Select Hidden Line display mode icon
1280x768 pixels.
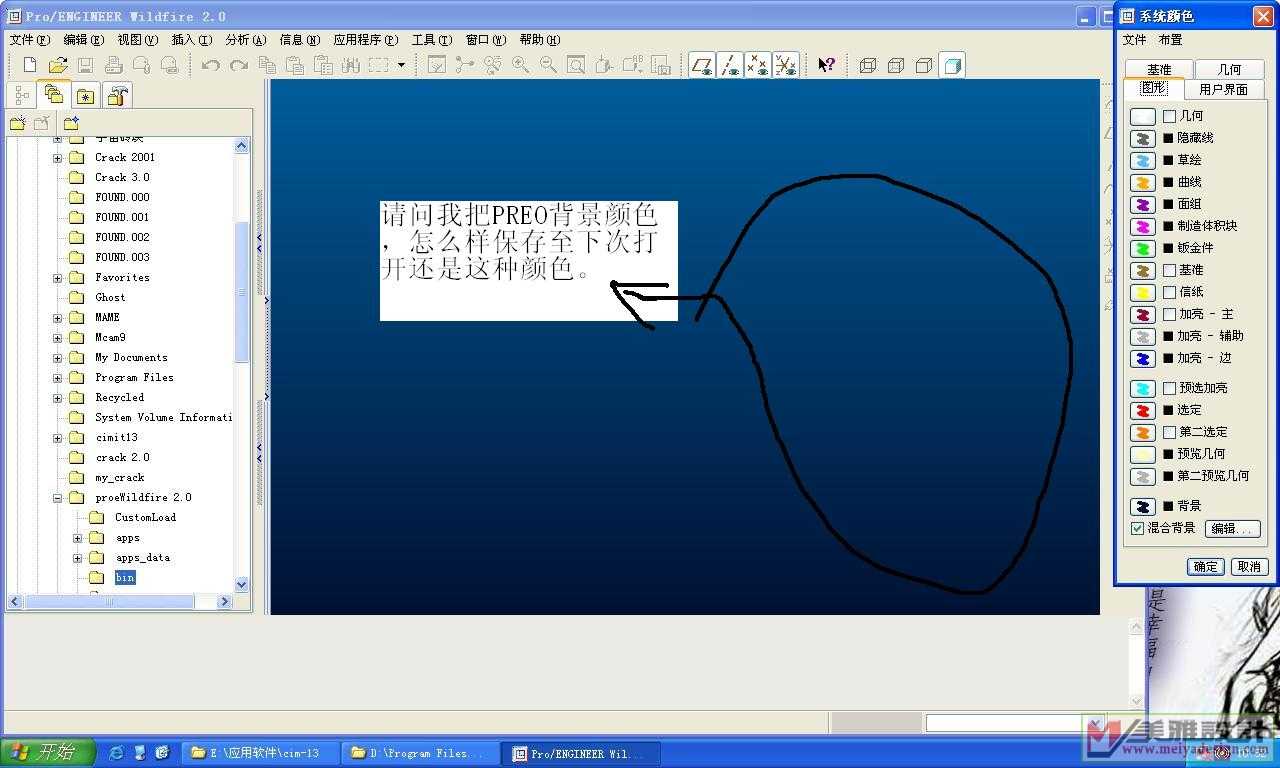coord(896,65)
